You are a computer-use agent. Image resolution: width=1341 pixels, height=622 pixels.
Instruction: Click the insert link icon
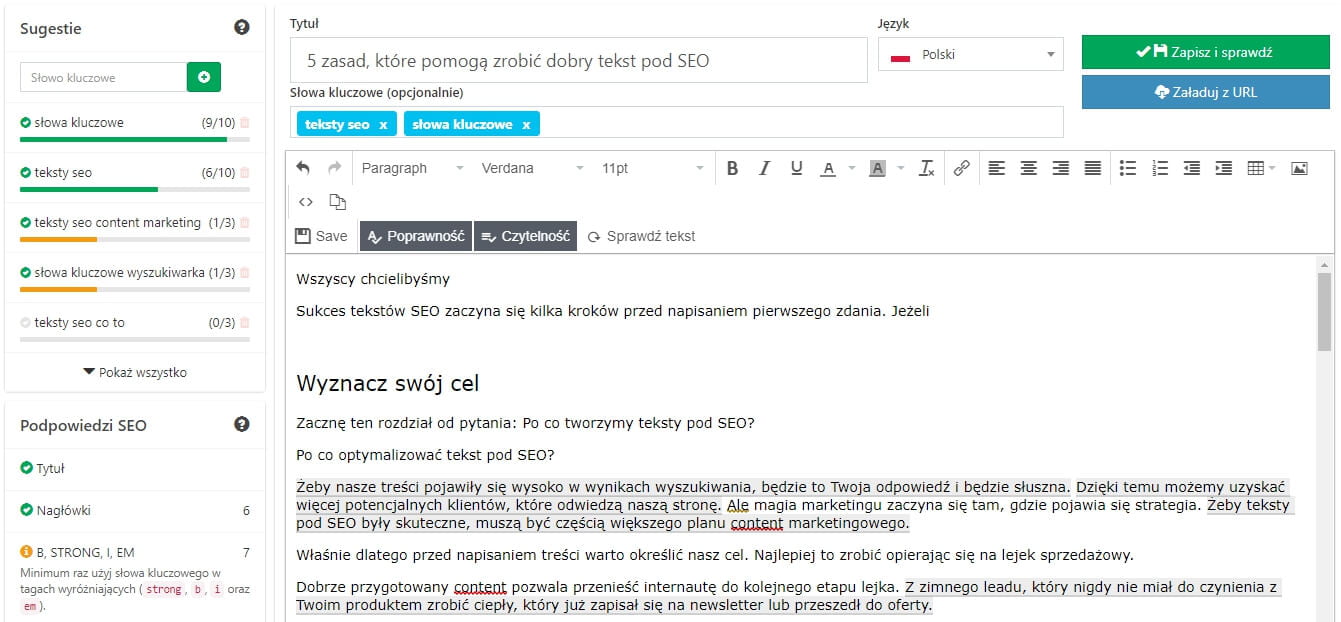[961, 168]
